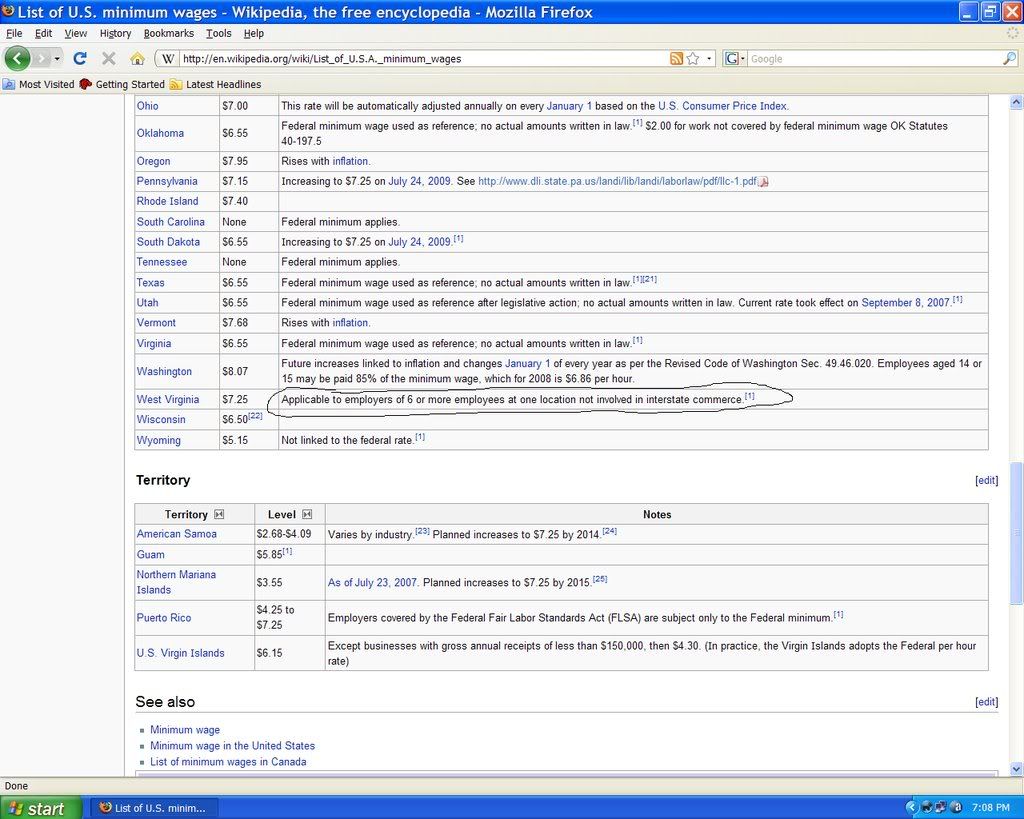Bookmark this page with the star icon
The image size is (1024, 819).
click(x=693, y=59)
